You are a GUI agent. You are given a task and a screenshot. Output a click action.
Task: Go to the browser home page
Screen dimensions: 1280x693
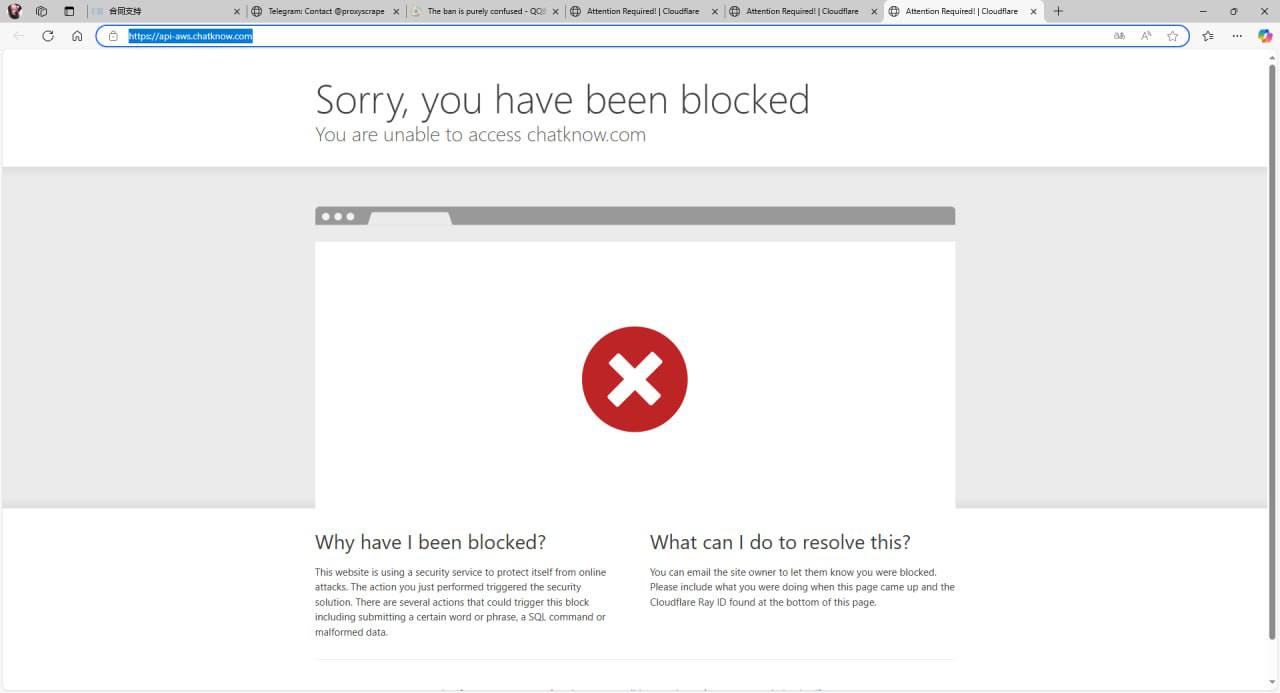click(77, 36)
